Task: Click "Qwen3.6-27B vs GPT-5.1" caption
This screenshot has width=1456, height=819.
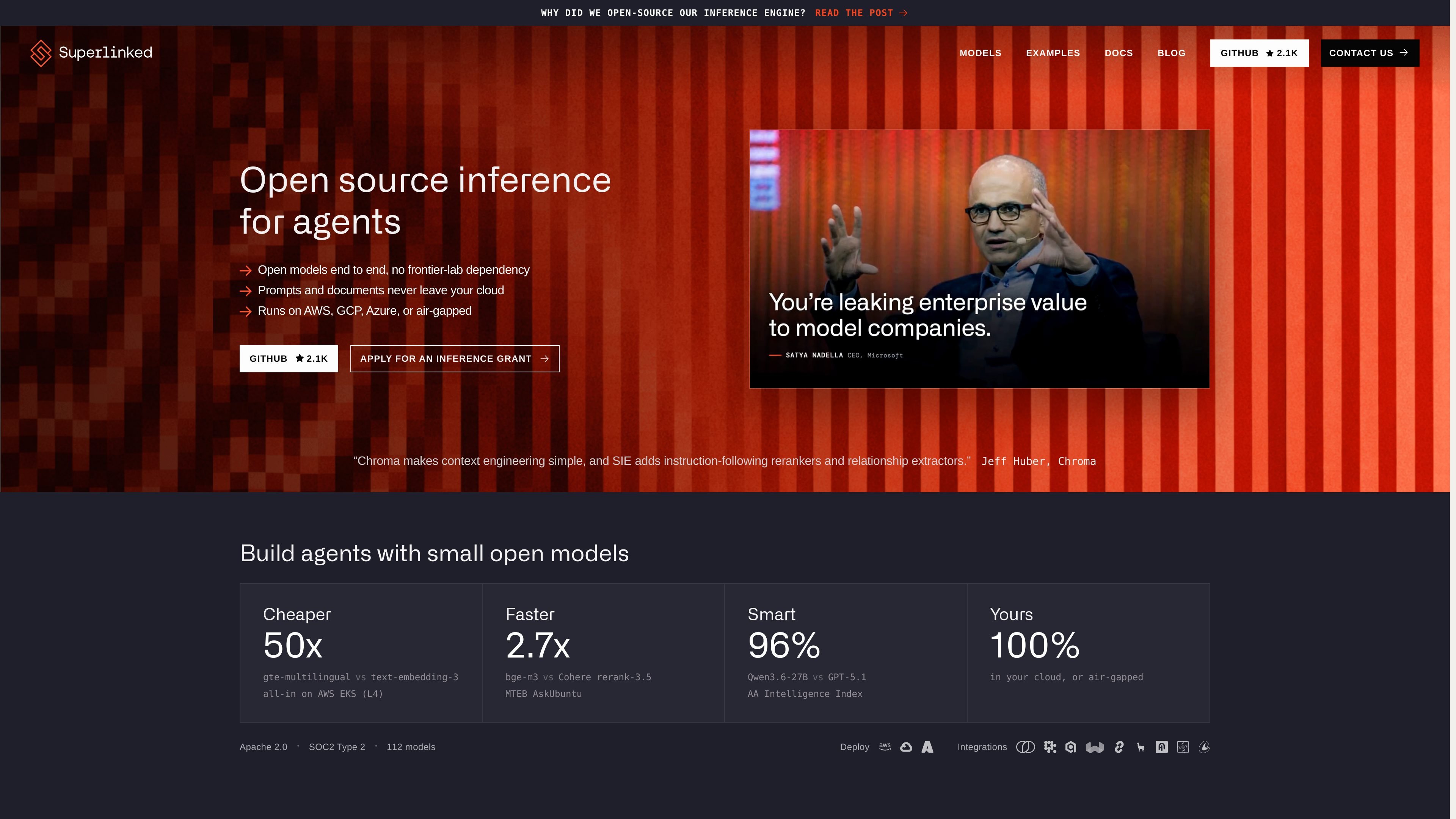Action: (806, 677)
